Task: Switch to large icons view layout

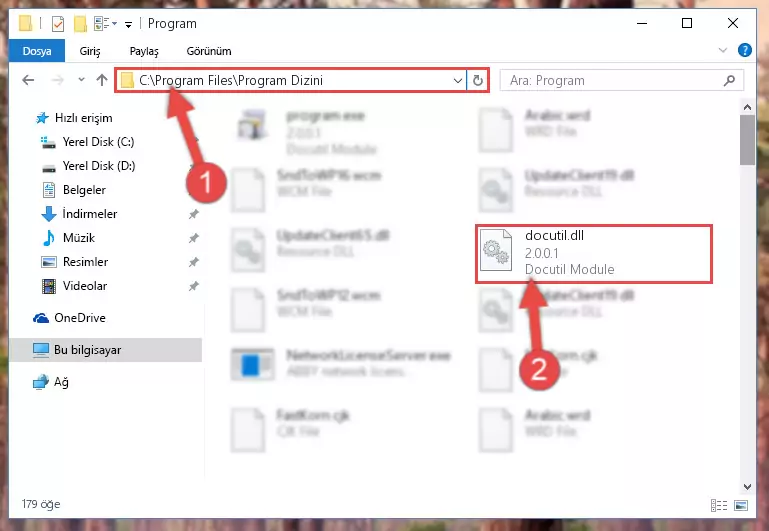Action: (x=742, y=505)
